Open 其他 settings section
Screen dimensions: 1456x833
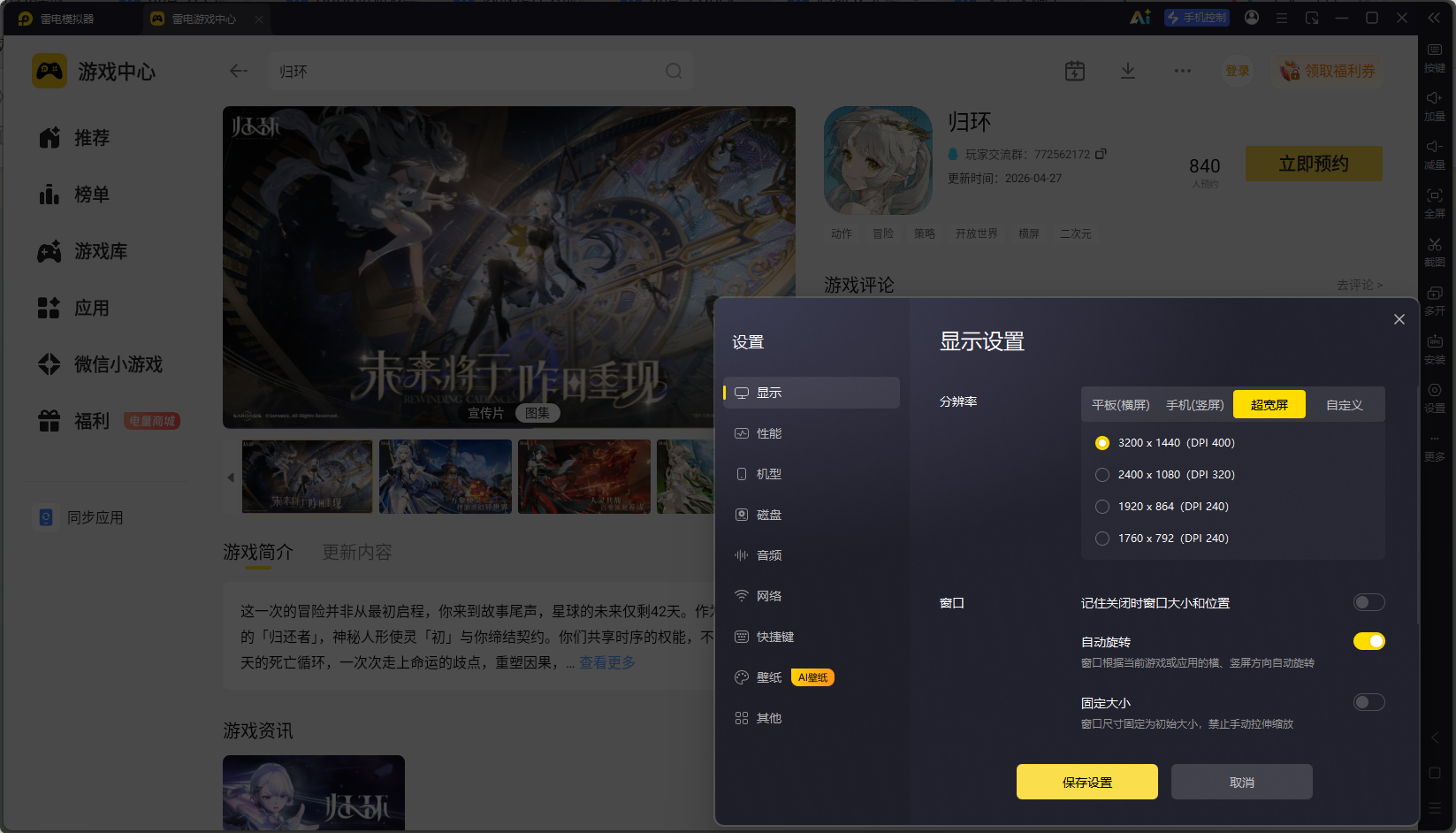click(x=812, y=718)
